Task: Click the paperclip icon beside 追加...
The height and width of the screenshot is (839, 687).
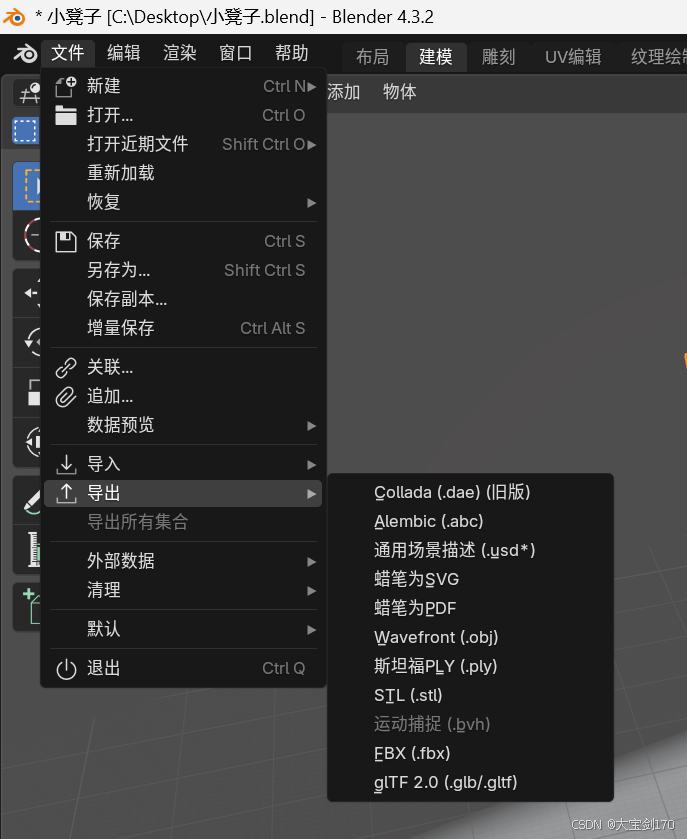Action: 66,396
